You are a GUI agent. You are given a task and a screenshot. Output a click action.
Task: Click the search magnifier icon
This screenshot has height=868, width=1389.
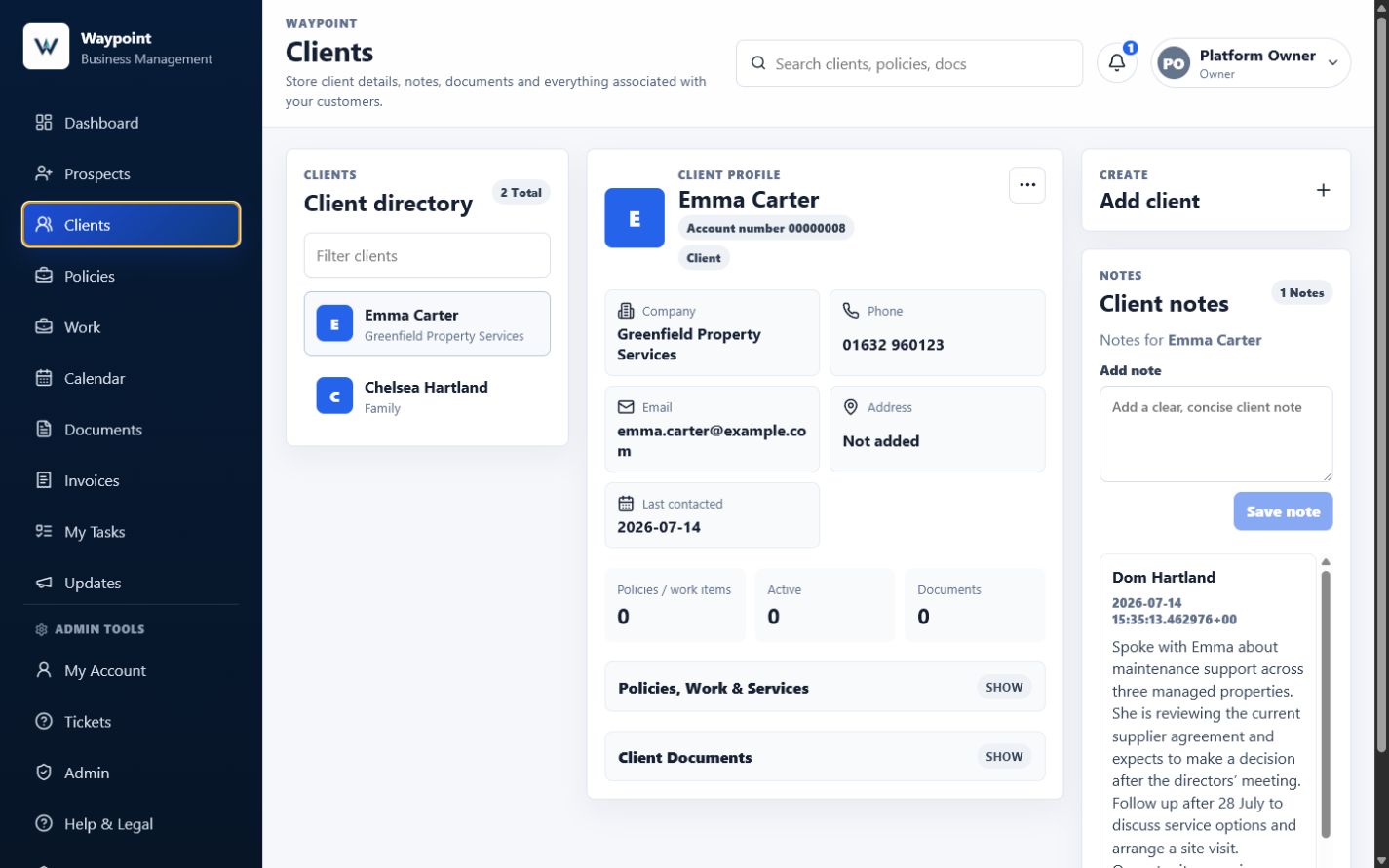coord(758,63)
